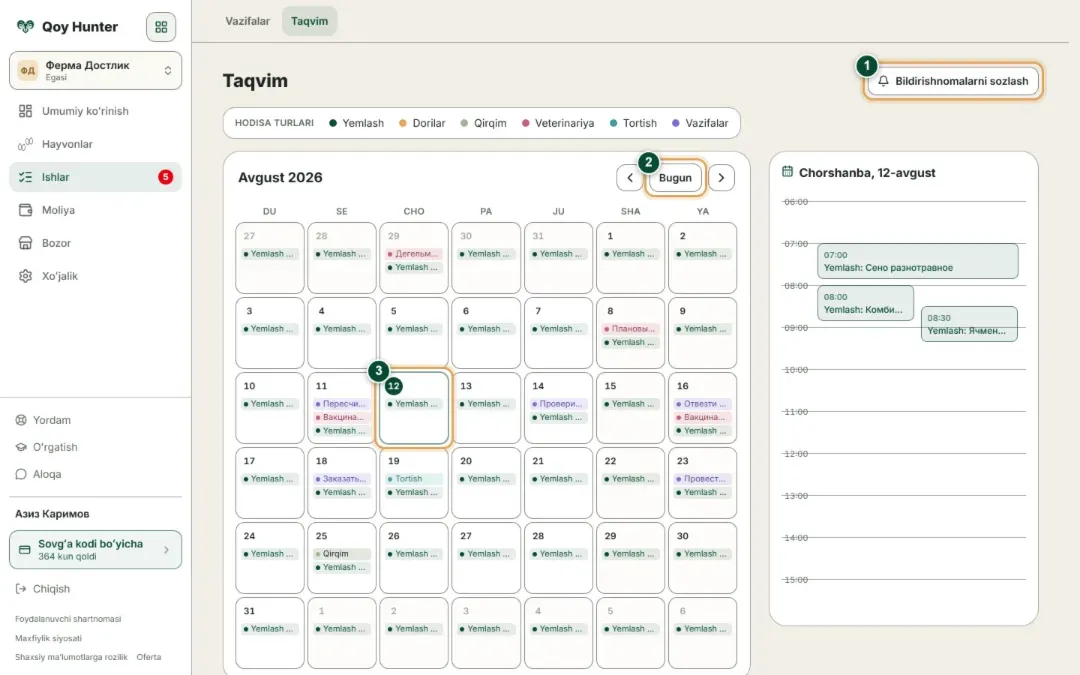1080x675 pixels.
Task: Open Hayvonlar animals section
Action: click(95, 144)
